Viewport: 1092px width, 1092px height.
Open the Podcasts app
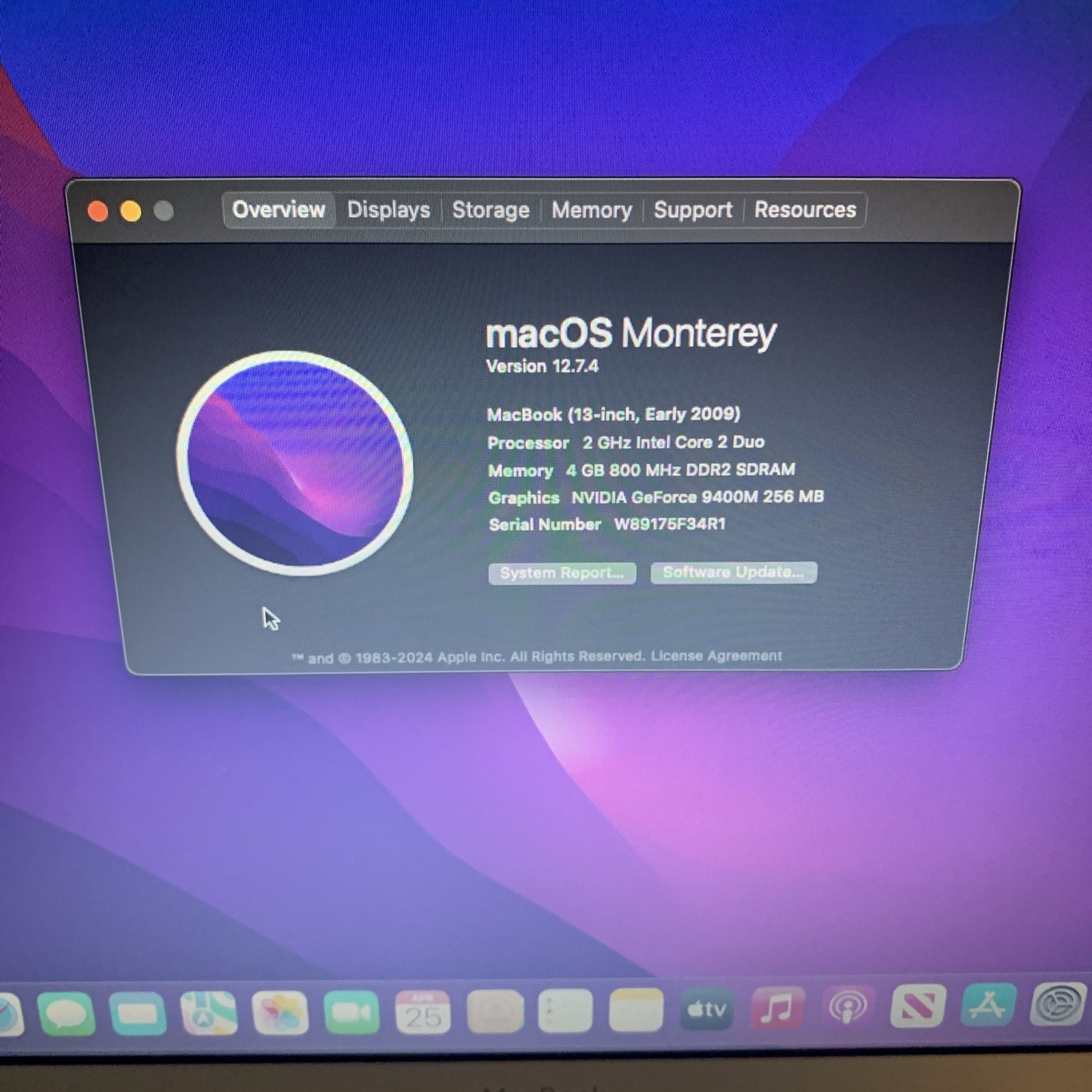coord(848,1007)
